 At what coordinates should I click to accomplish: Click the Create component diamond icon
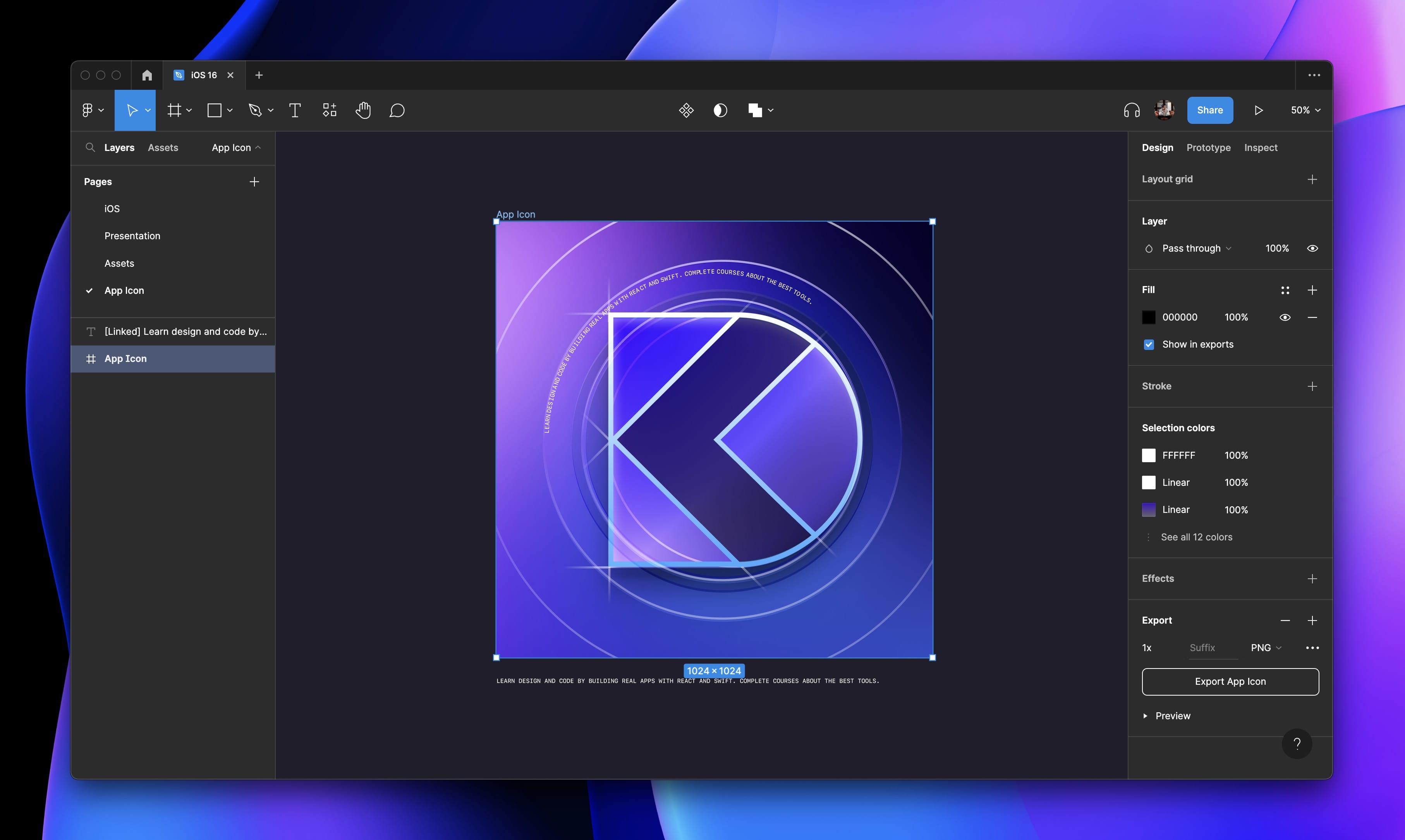click(686, 110)
